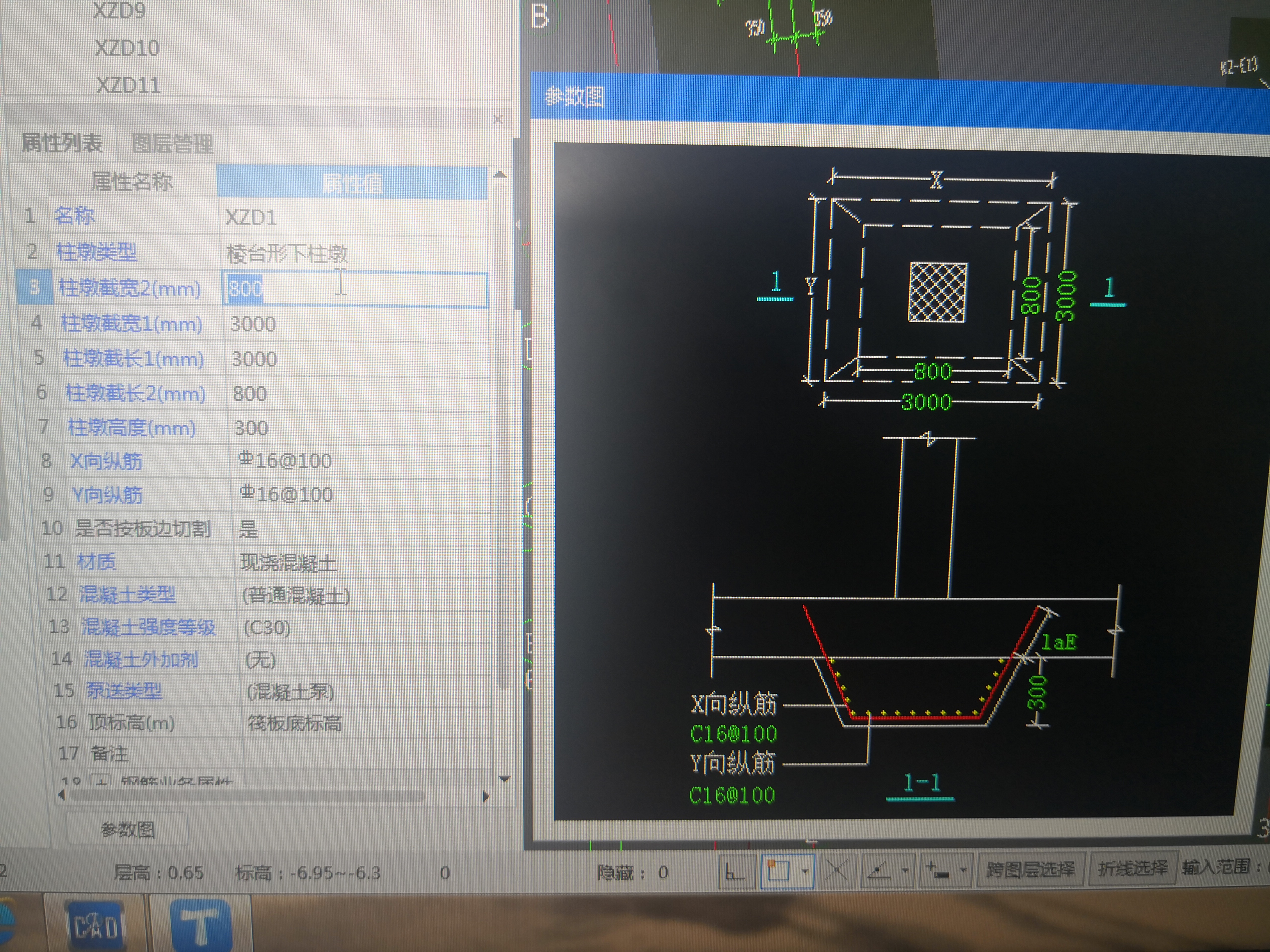1270x952 pixels.
Task: Click the 顶标高 value 筏板底标高
Action: click(x=367, y=723)
